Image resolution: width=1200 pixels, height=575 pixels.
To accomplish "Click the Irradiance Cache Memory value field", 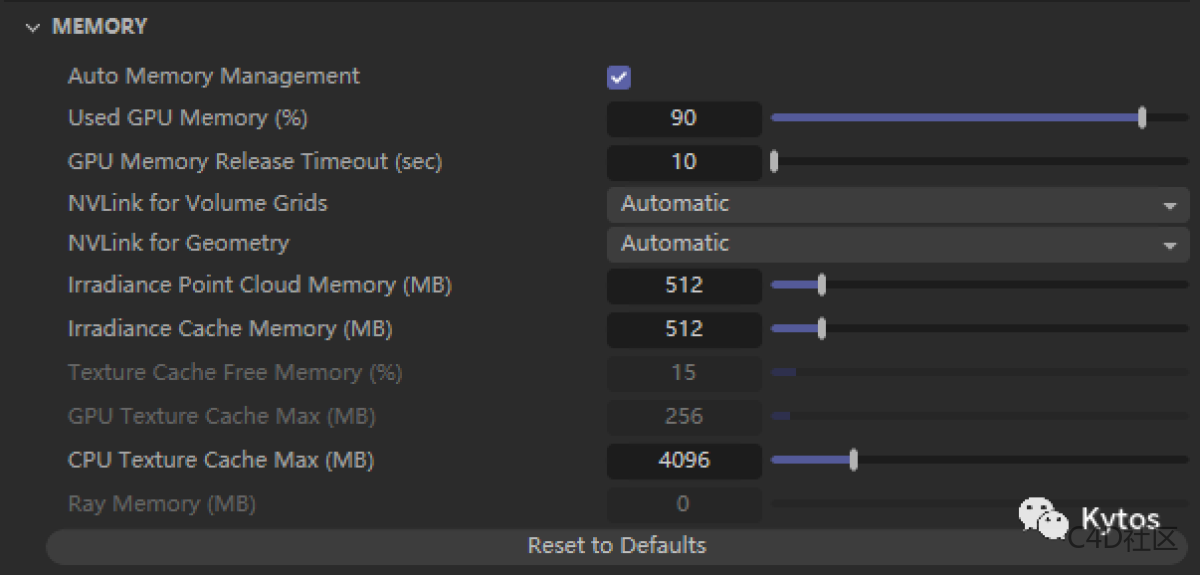I will click(684, 329).
